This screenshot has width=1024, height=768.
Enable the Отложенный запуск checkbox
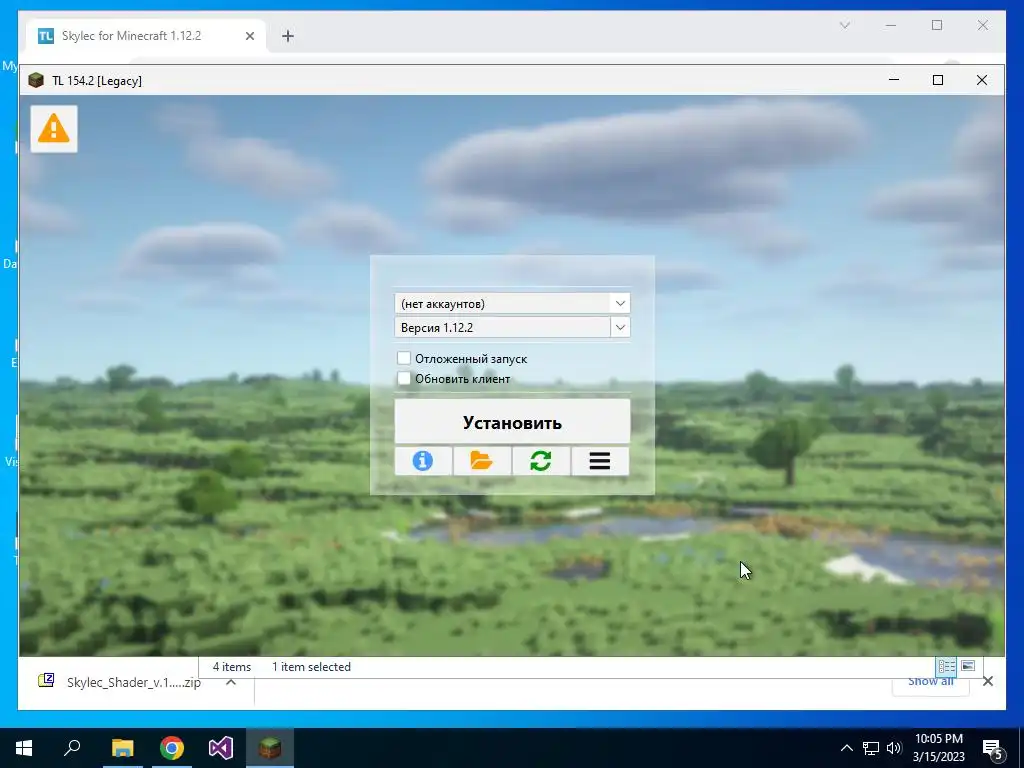404,358
